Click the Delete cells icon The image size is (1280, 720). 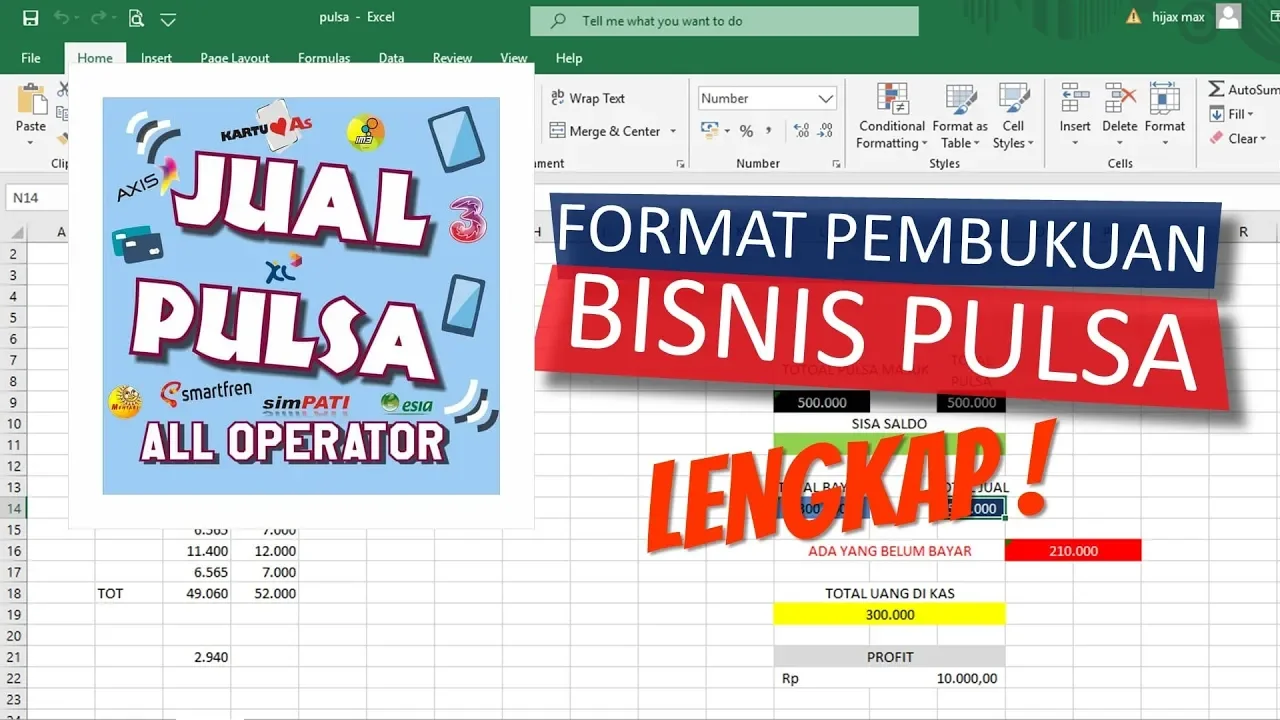(x=1120, y=99)
